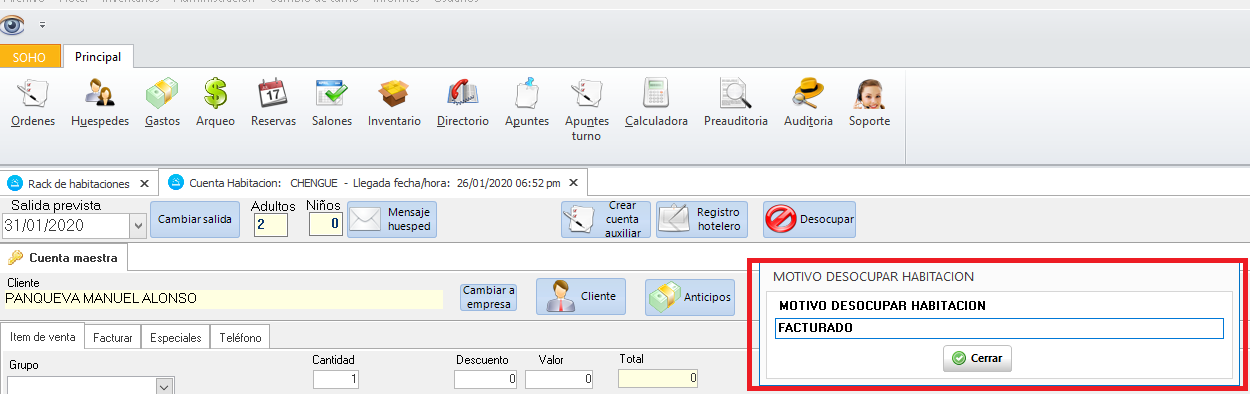Image resolution: width=1250 pixels, height=394 pixels.
Task: Click the Cambiar a empresa button
Action: coord(488,297)
